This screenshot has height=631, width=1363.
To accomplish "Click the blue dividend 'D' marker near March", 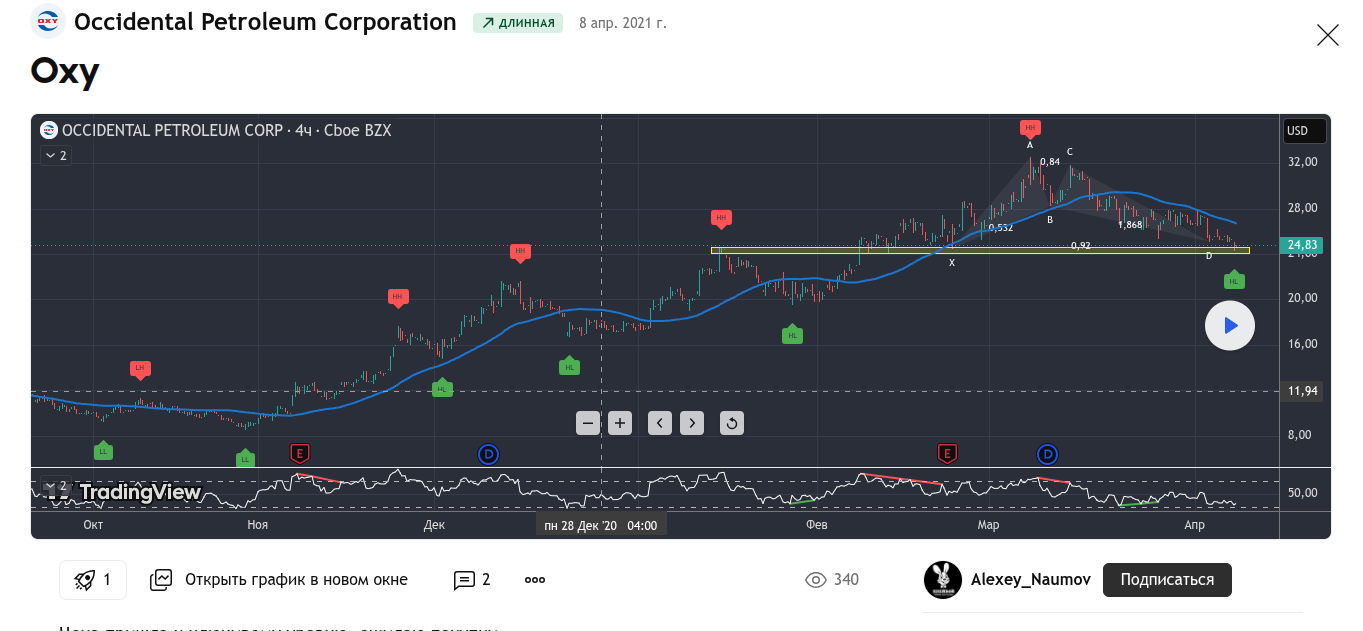I will [x=1047, y=455].
